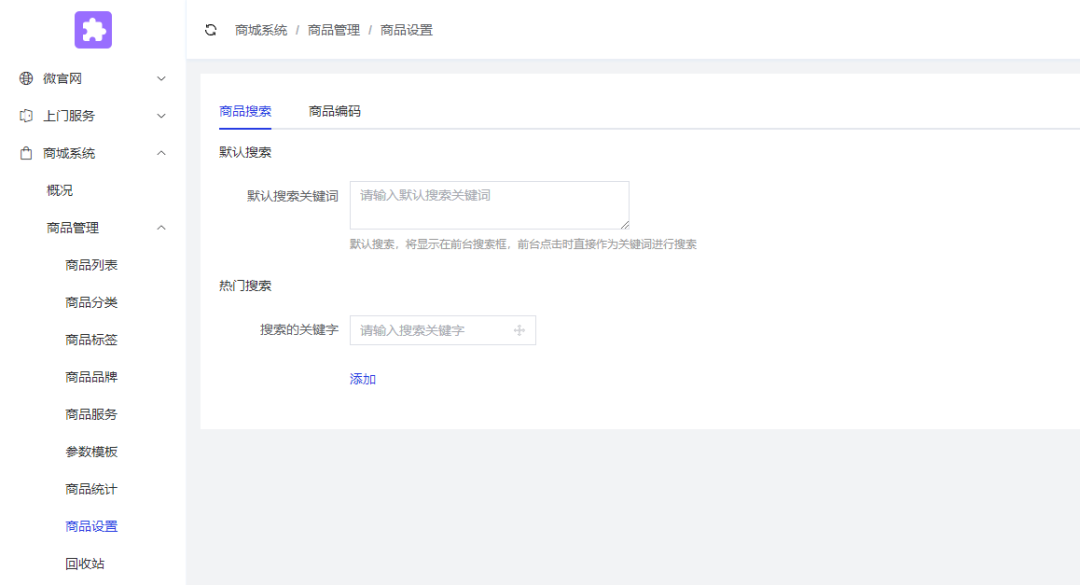The image size is (1080, 585).
Task: Click the globe icon next to 微官网
Action: [x=27, y=78]
